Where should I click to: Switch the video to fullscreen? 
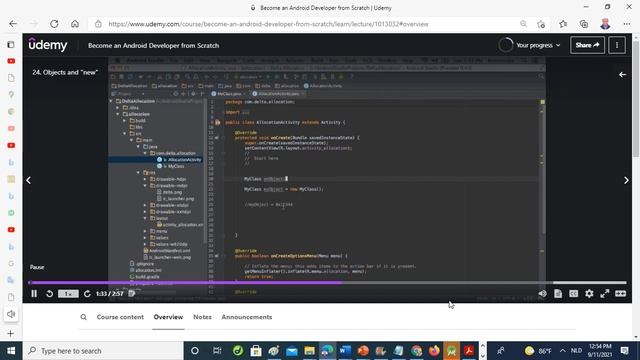(604, 293)
